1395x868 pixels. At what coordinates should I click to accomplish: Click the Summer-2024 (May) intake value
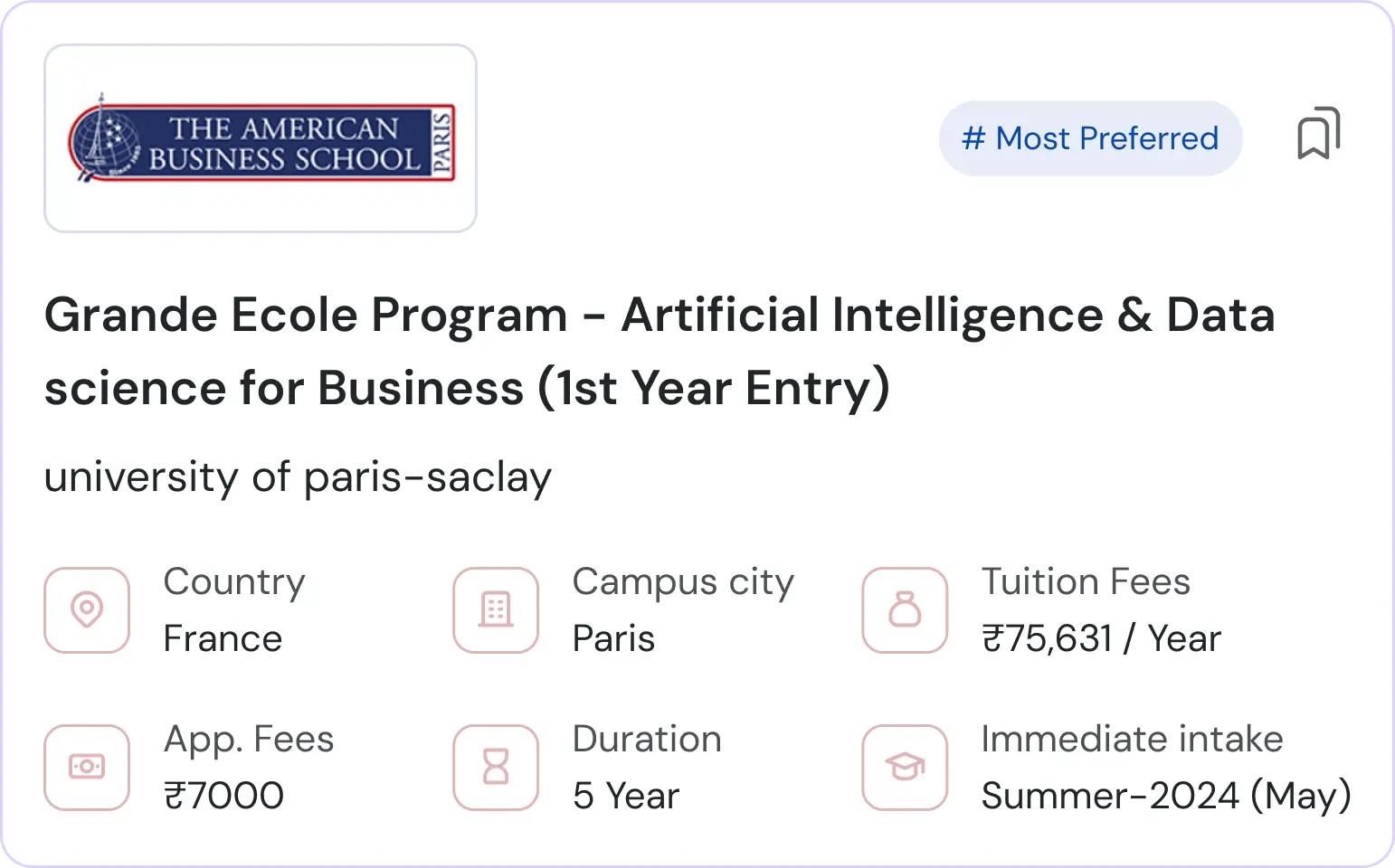pos(1166,796)
